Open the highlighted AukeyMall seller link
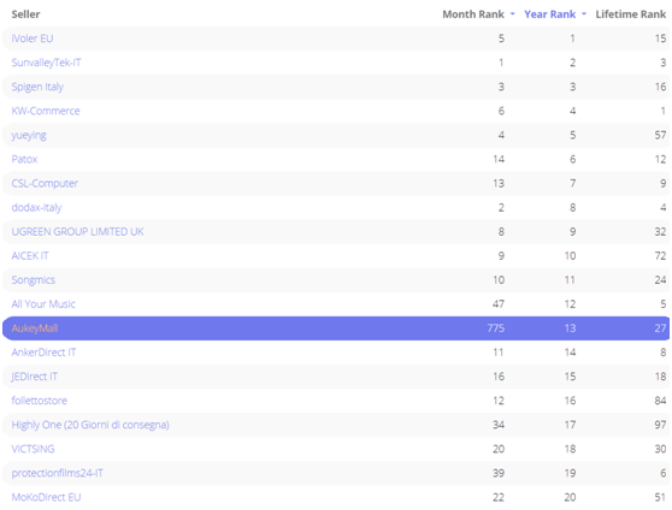Image resolution: width=672 pixels, height=510 pixels. (x=35, y=328)
